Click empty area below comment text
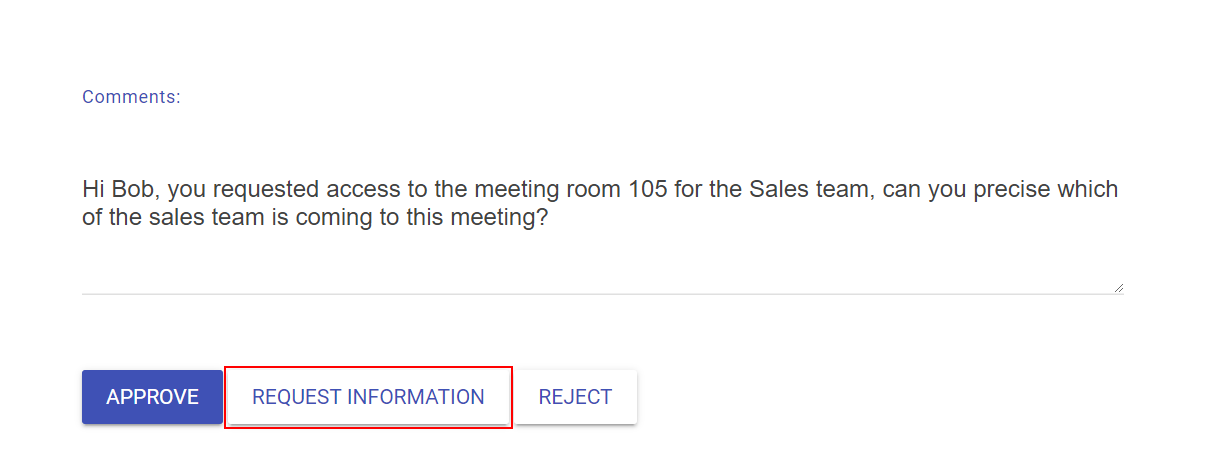This screenshot has width=1205, height=466. (600, 260)
